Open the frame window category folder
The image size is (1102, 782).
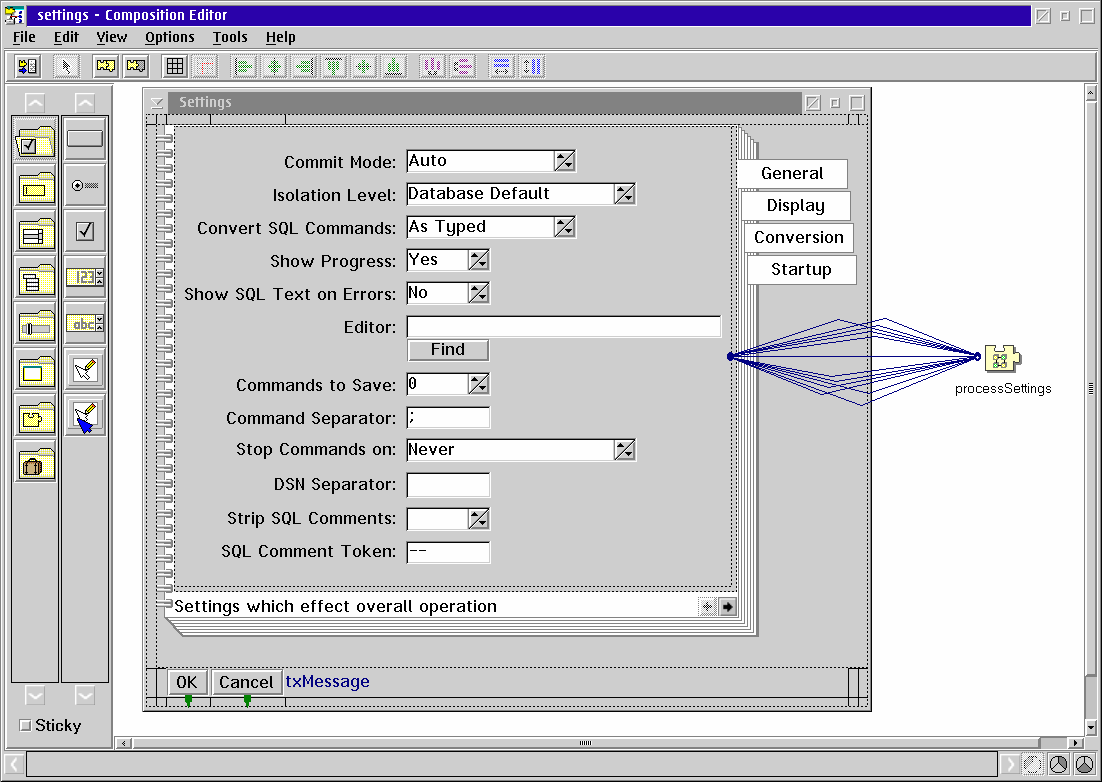(x=34, y=371)
